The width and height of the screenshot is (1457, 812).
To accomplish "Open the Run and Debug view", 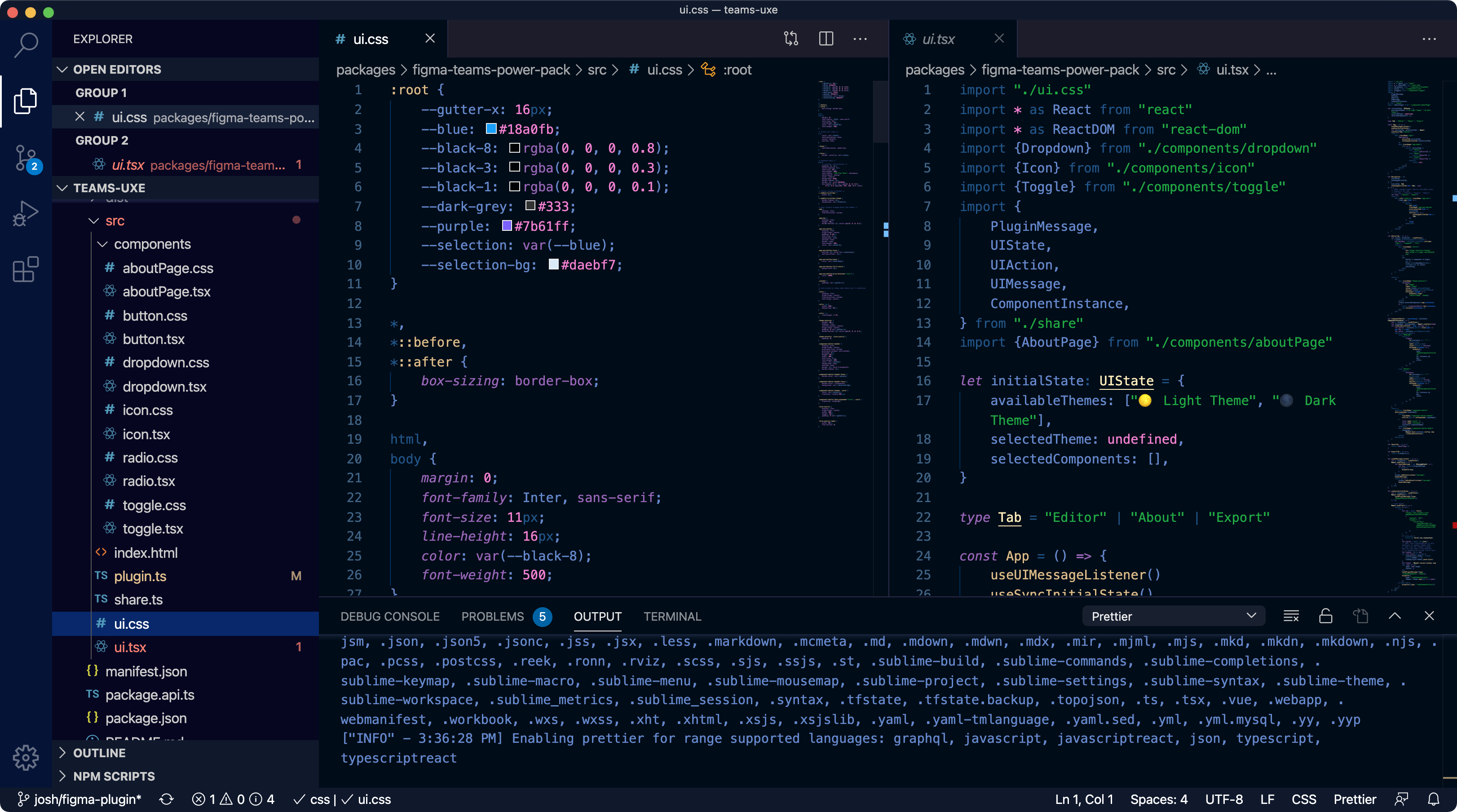I will (x=26, y=214).
